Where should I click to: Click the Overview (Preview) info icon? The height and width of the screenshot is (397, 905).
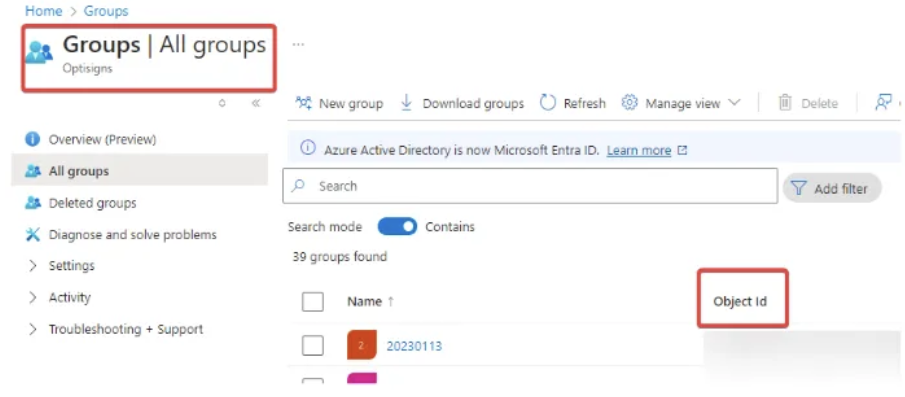(32, 139)
